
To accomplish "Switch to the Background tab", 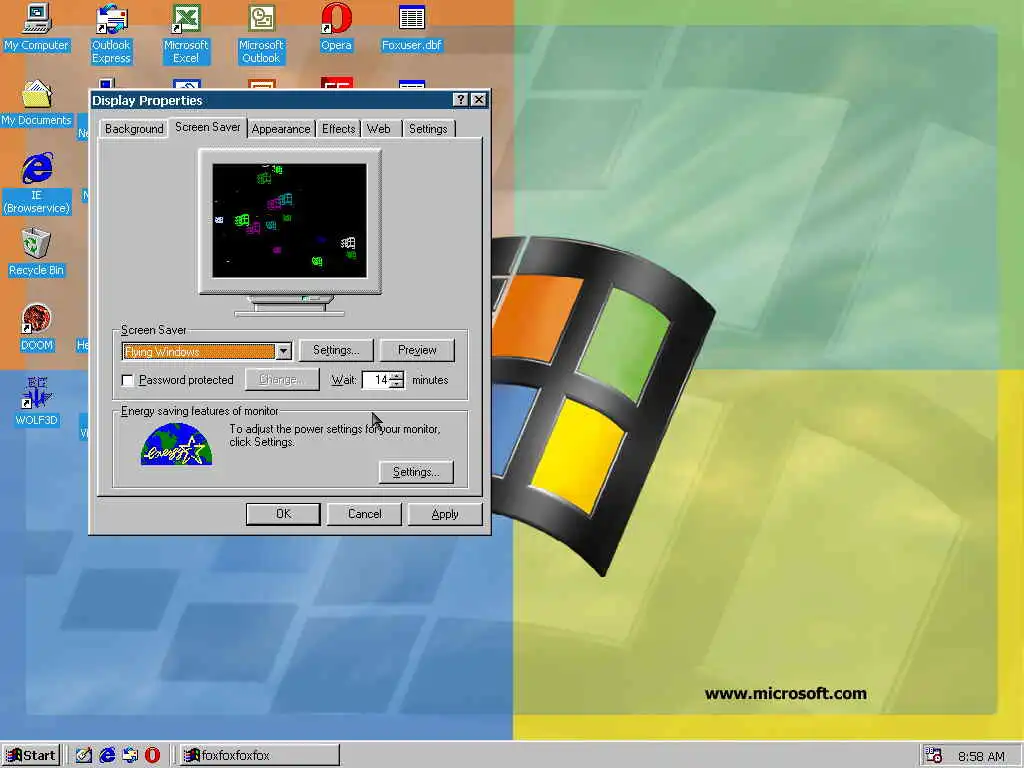I will [x=134, y=129].
